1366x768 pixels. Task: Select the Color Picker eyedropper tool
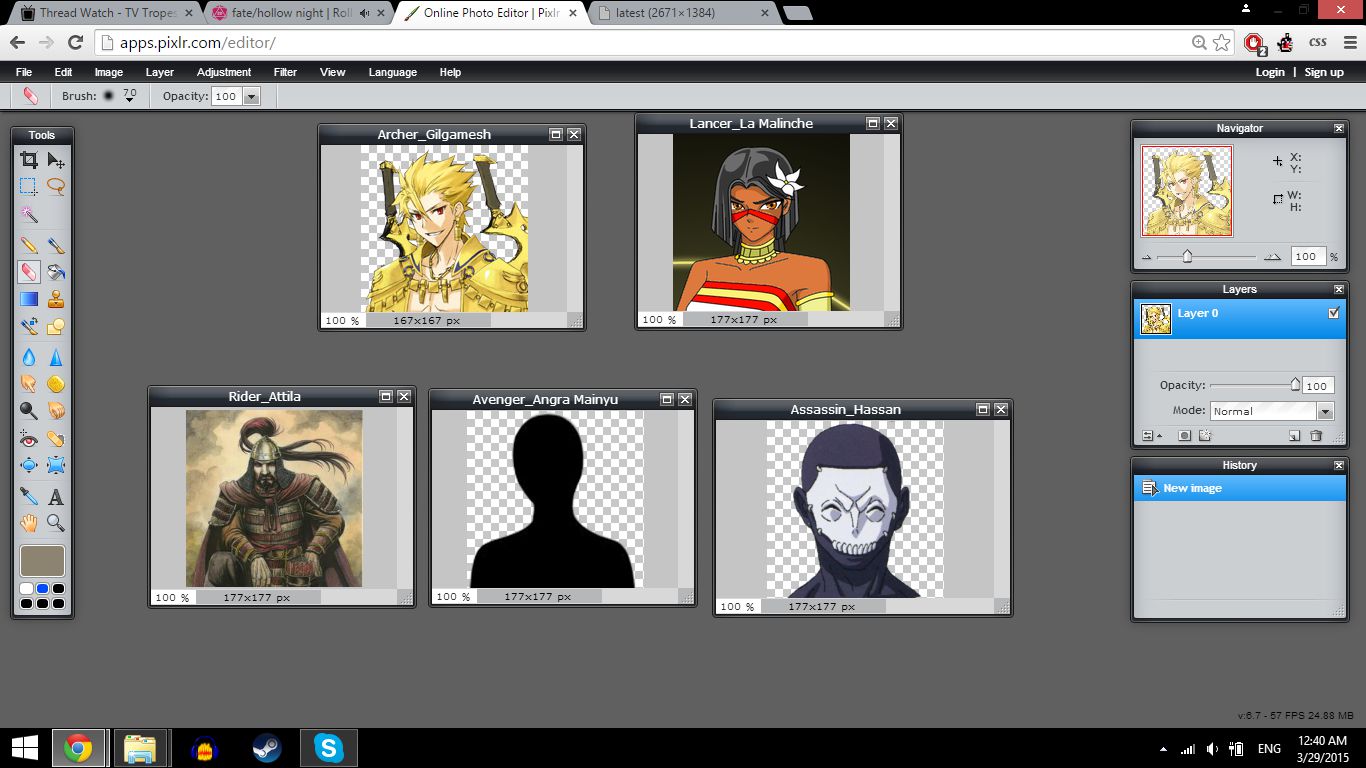tap(29, 496)
